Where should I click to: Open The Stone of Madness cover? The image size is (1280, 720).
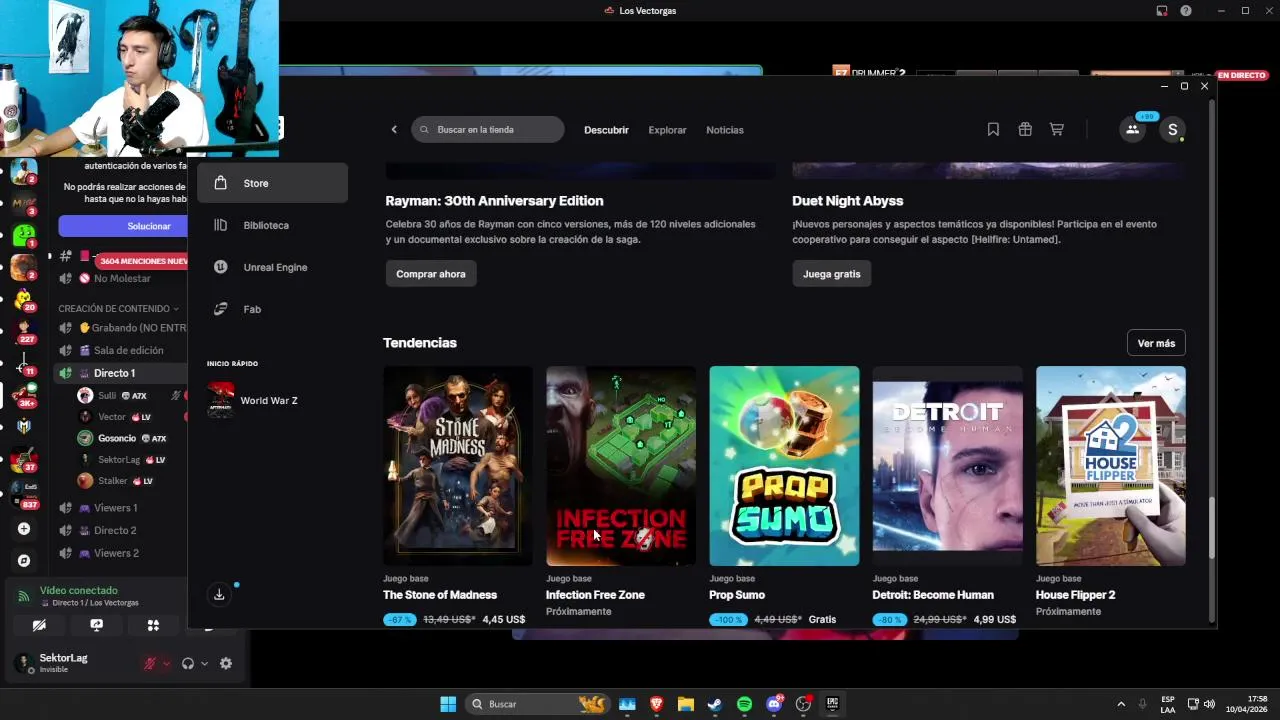[x=458, y=466]
